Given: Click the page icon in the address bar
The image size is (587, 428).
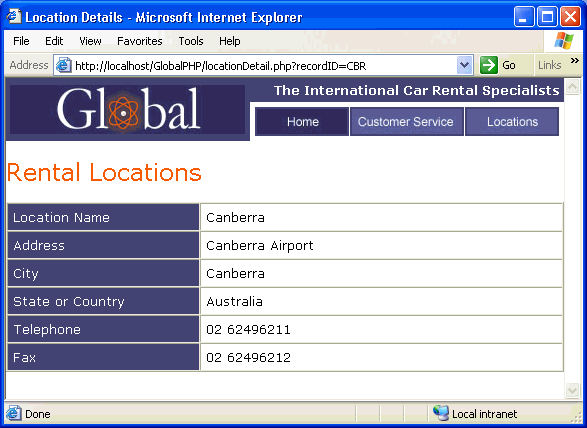Looking at the screenshot, I should 64,66.
